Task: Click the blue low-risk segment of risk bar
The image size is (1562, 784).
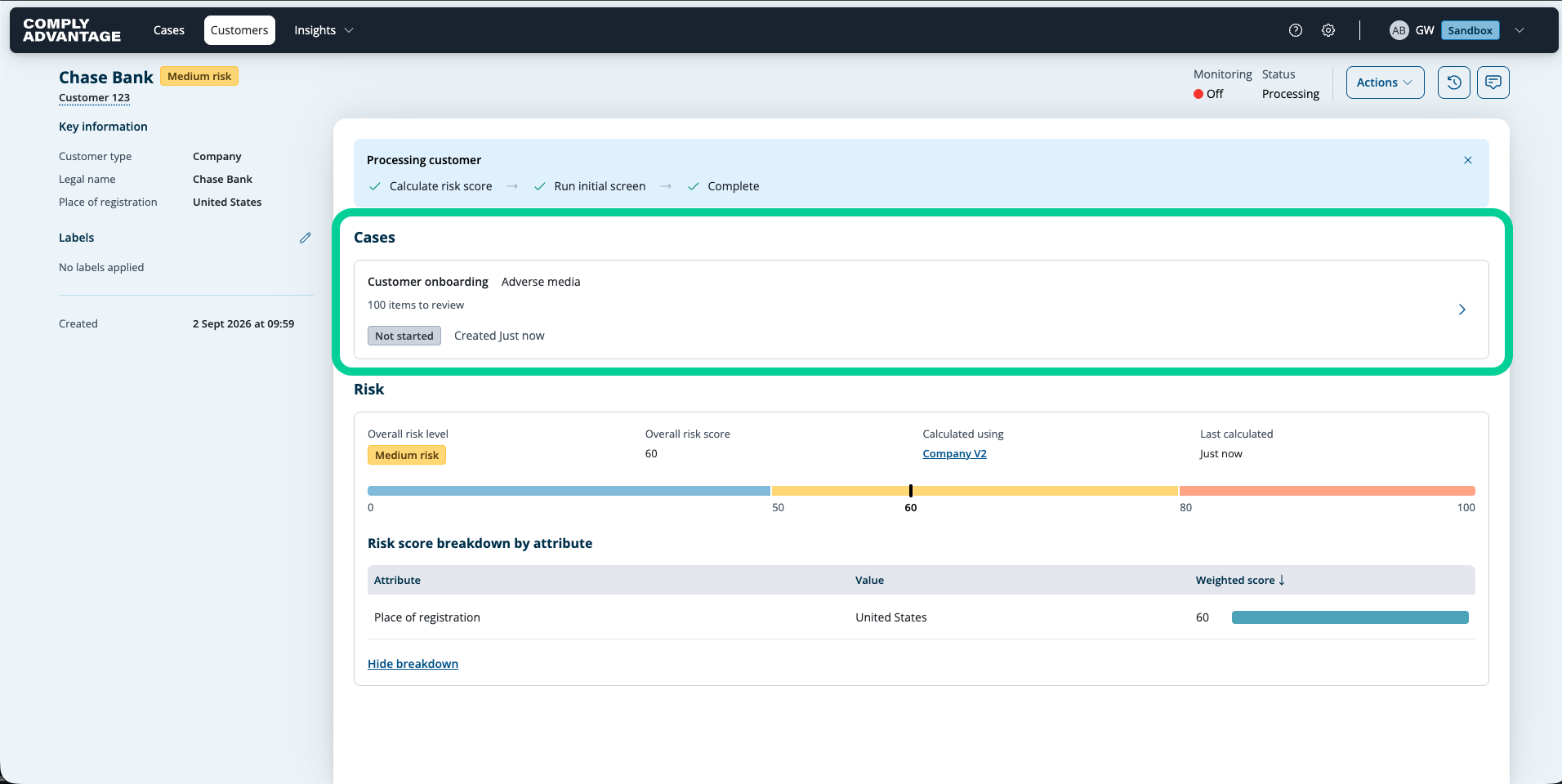Action: (x=569, y=491)
